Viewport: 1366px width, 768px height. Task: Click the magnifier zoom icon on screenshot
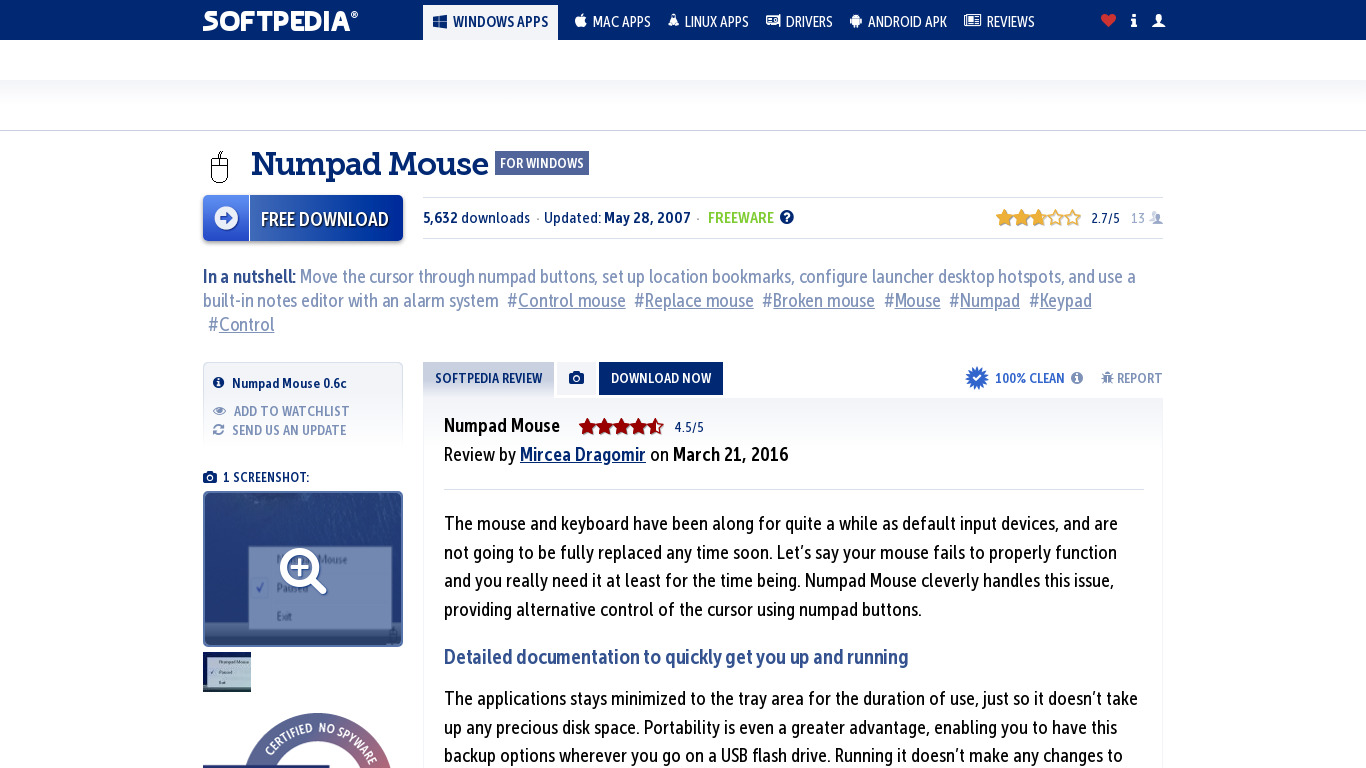(x=303, y=571)
